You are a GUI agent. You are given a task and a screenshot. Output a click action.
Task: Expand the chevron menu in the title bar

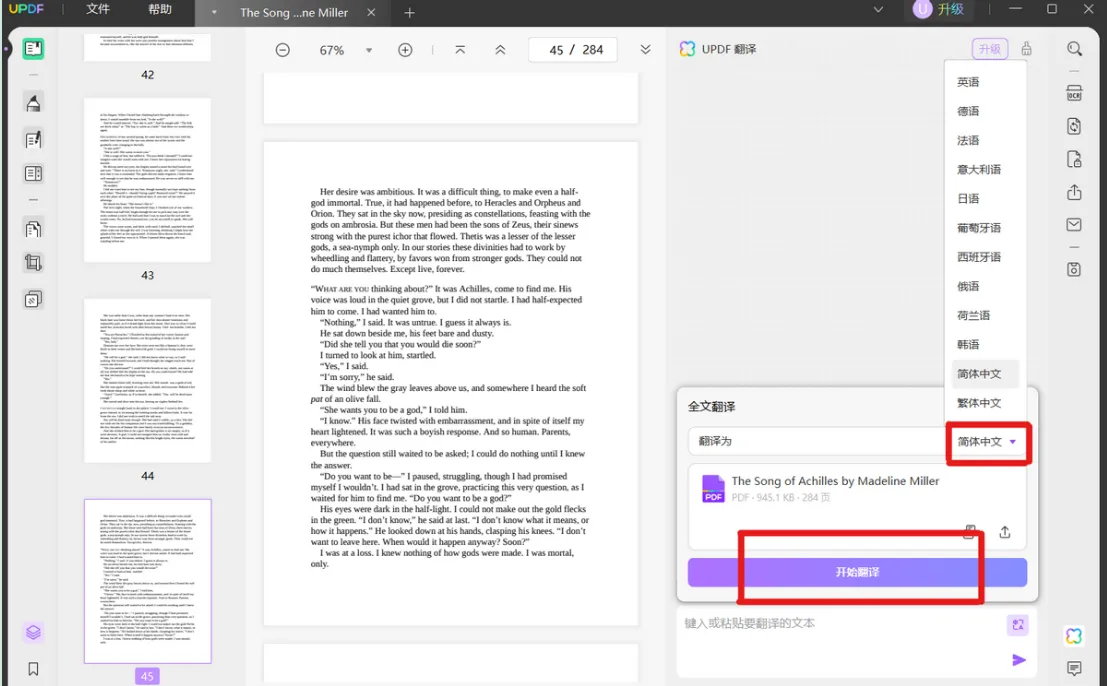(x=878, y=10)
